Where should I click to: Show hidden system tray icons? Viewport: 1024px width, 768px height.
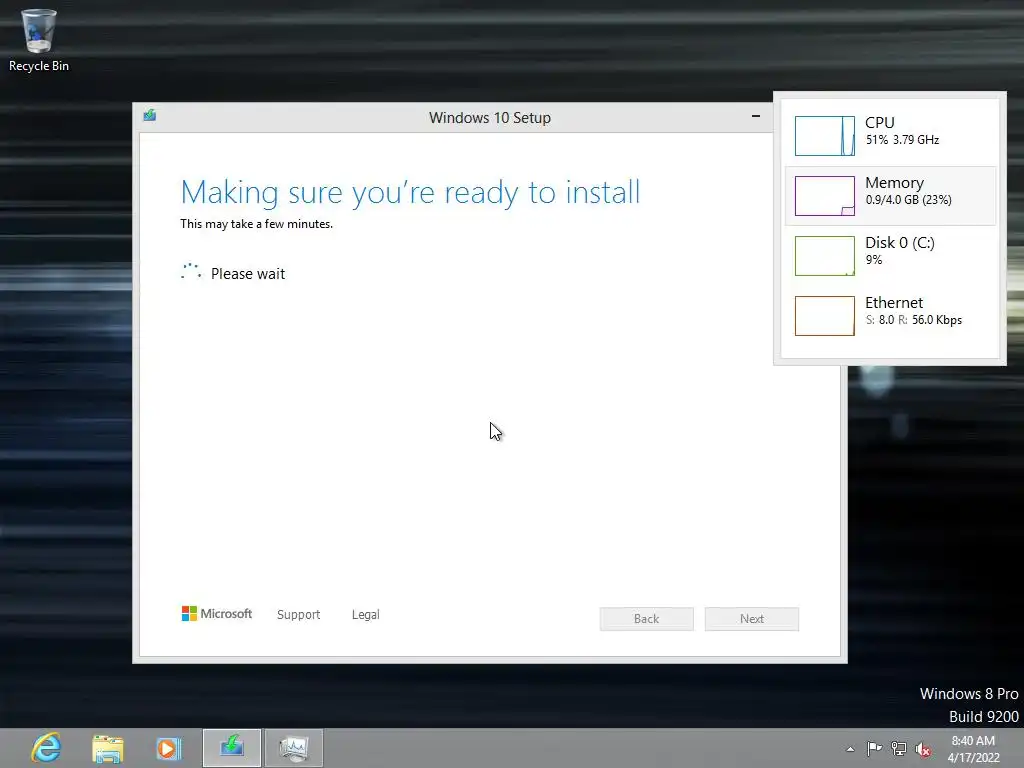pos(850,749)
